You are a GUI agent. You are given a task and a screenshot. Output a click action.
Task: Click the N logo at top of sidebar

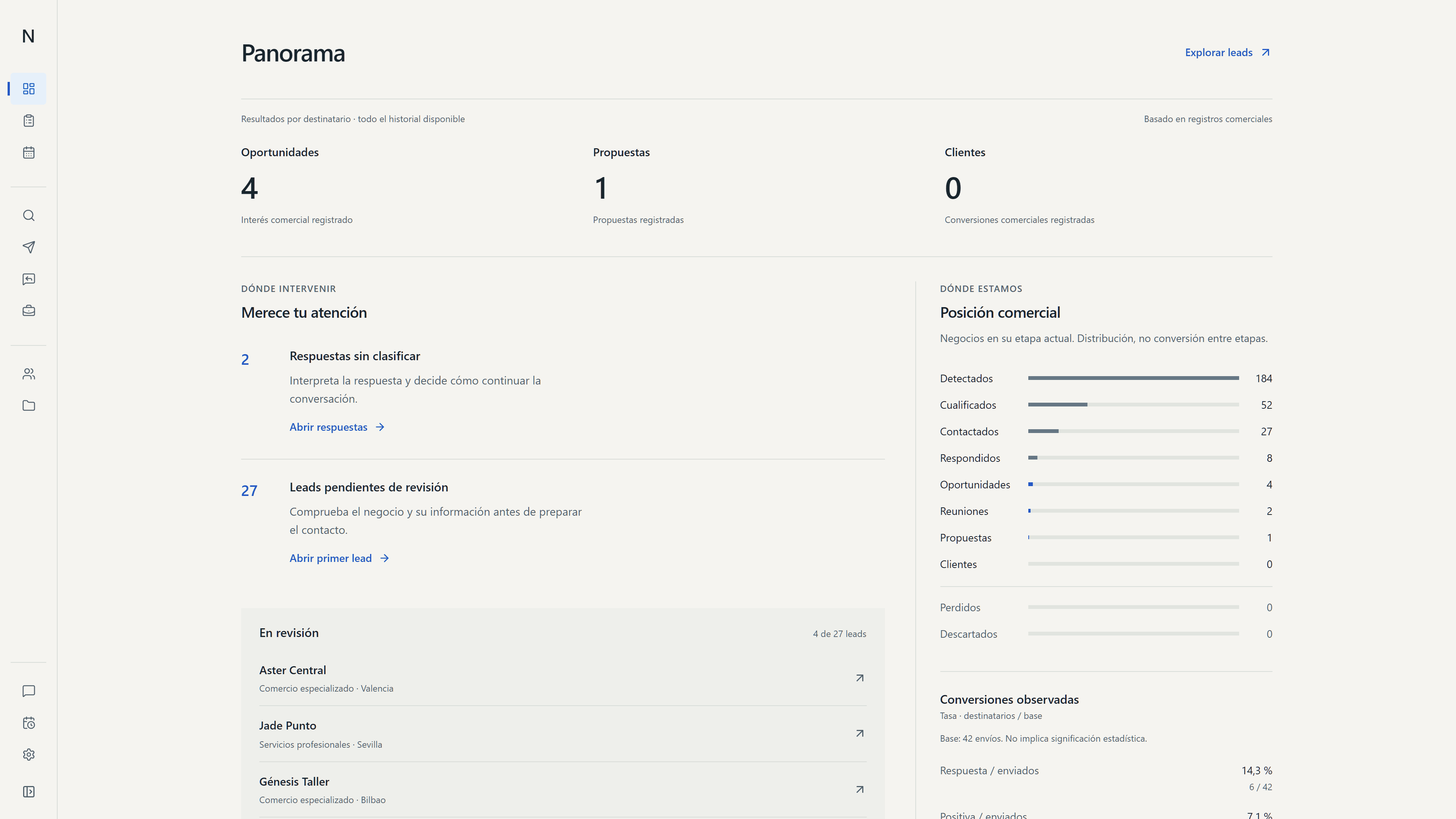28,36
